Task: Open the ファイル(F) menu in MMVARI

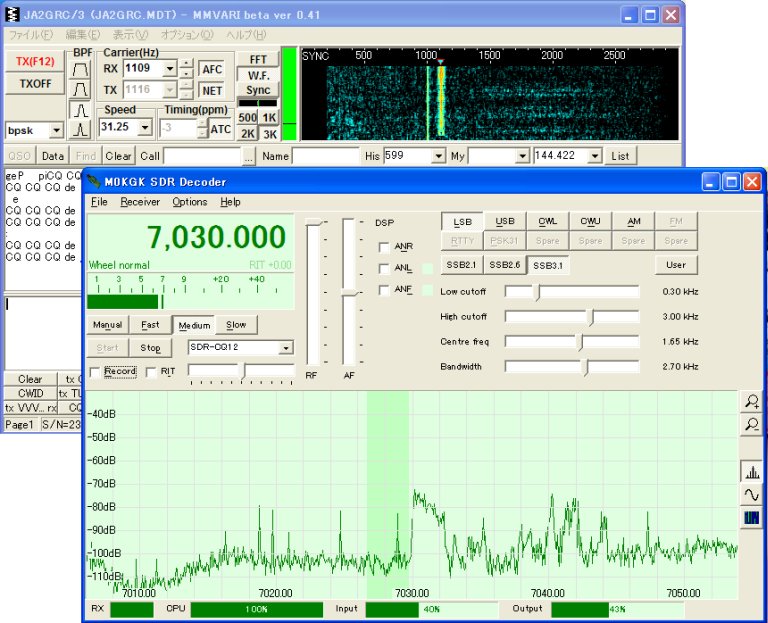Action: point(31,35)
